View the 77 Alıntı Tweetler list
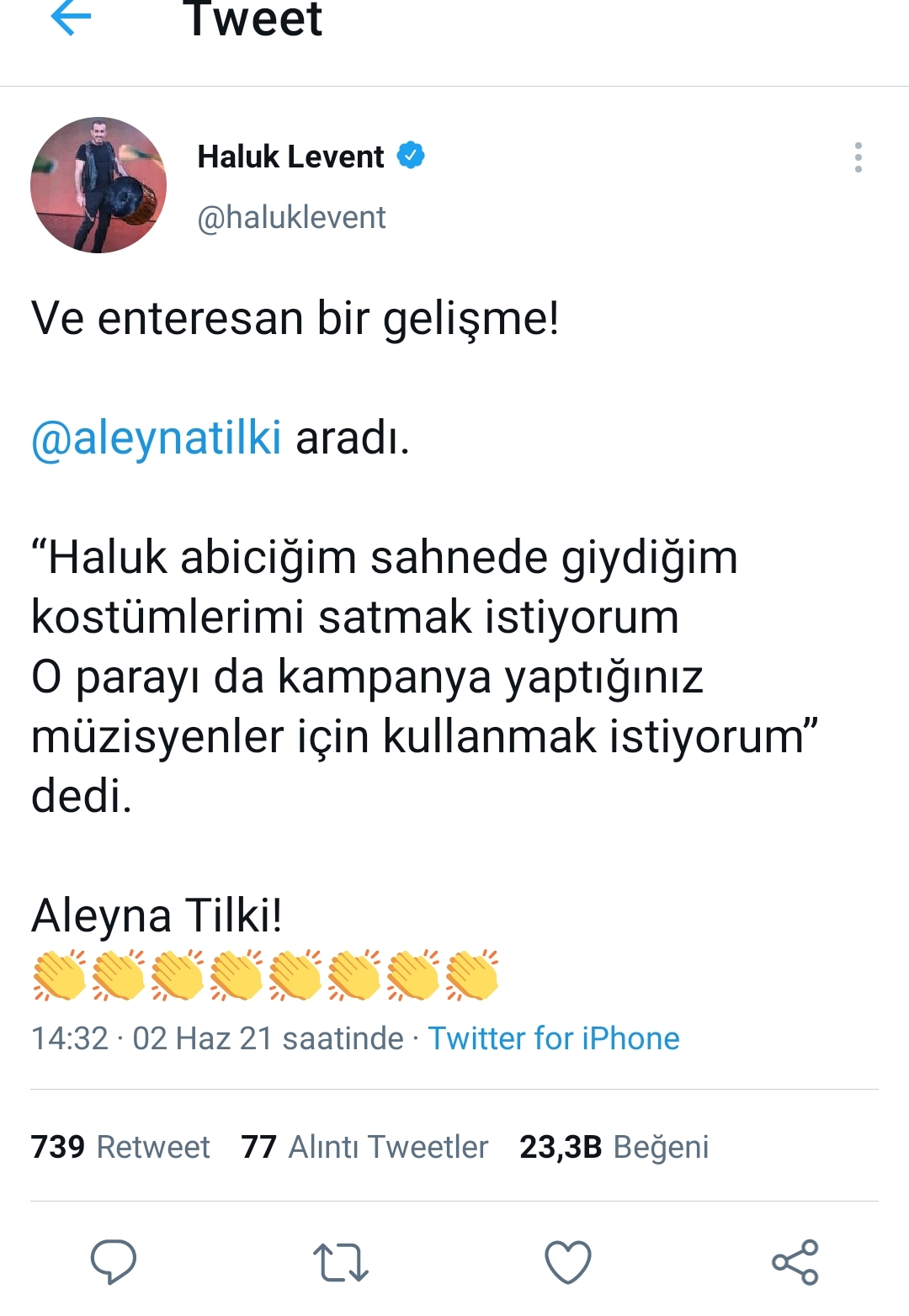 [x=364, y=1147]
